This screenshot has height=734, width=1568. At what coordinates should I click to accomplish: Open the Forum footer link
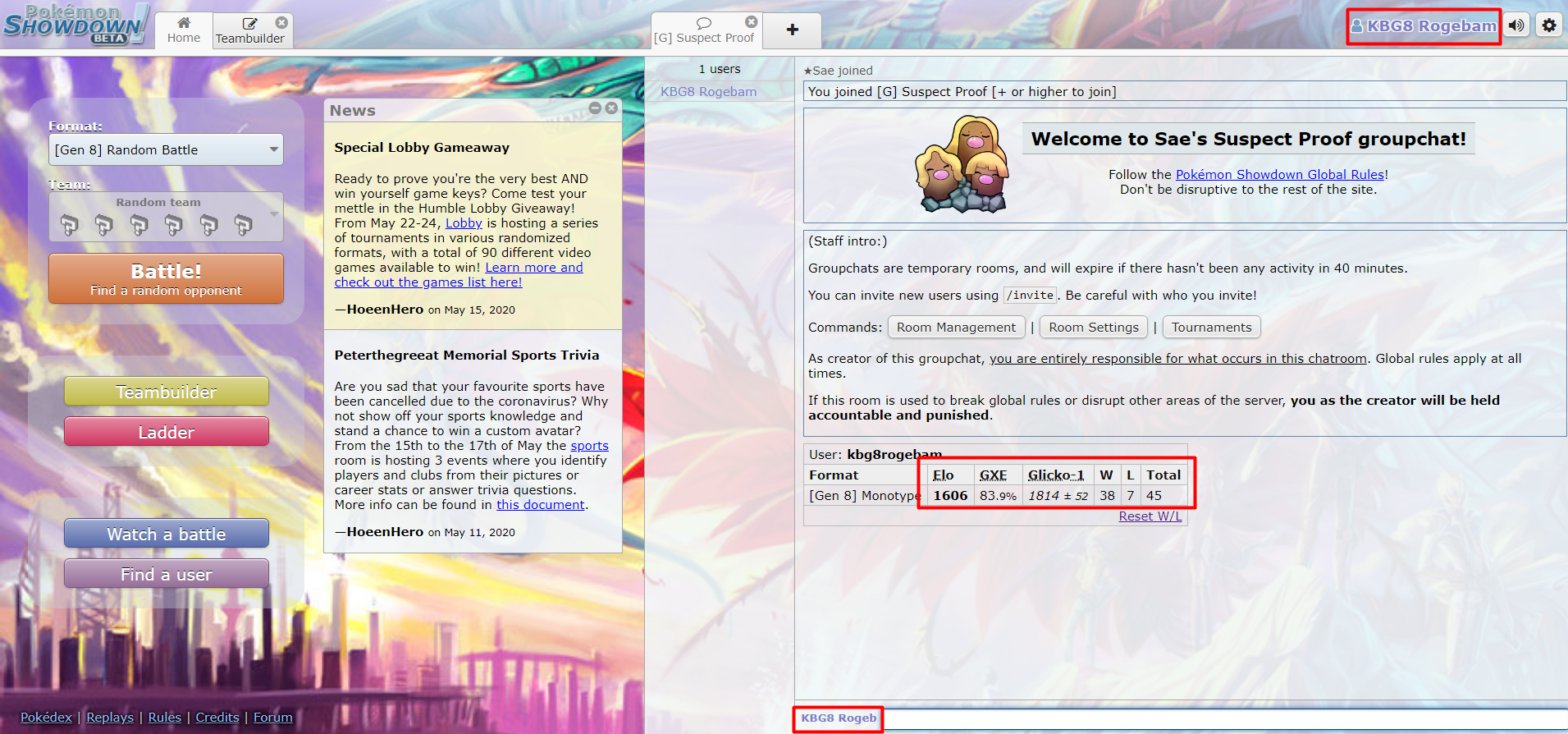[x=273, y=718]
